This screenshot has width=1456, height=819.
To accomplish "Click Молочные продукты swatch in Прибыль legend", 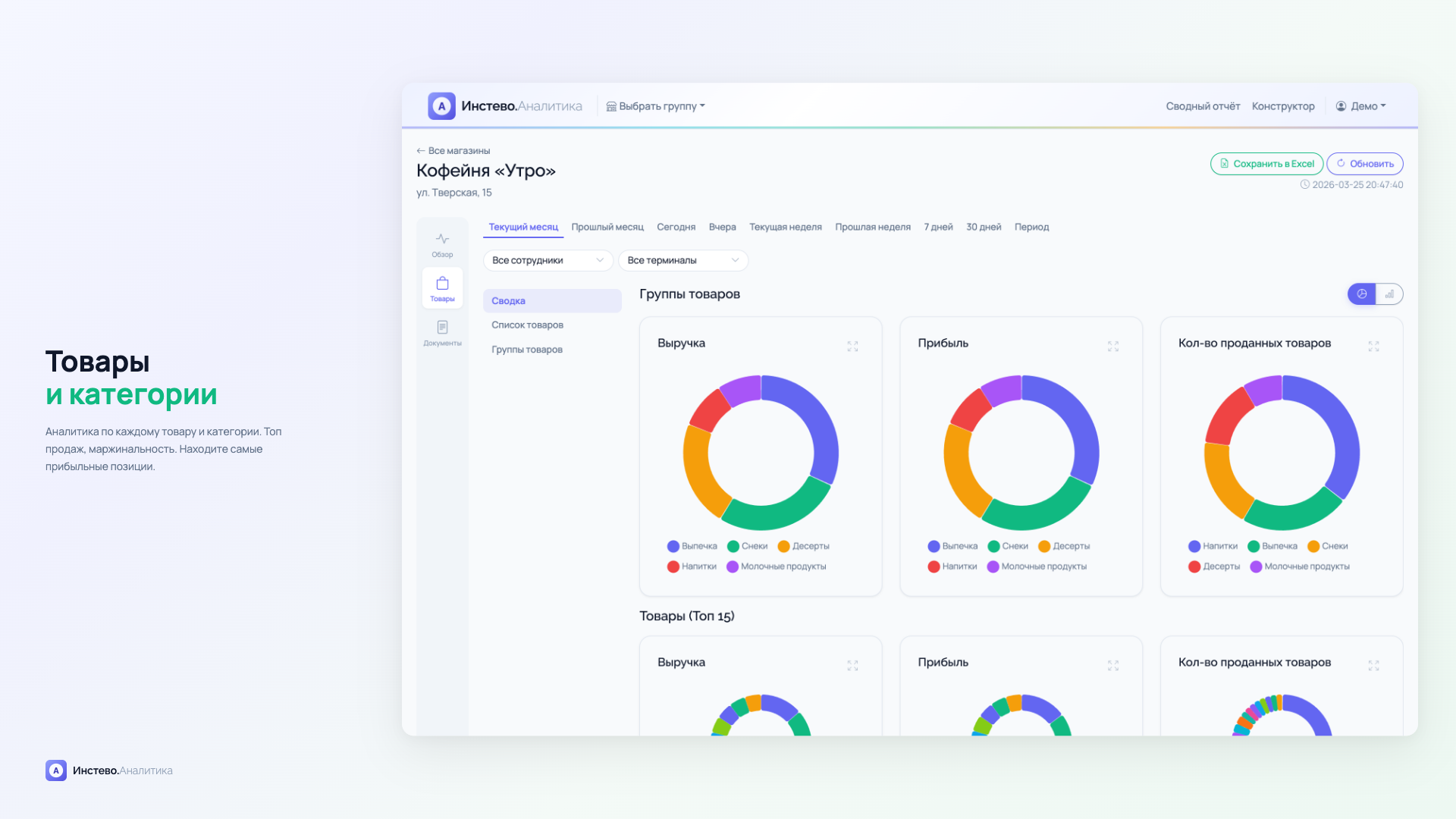I will (x=993, y=566).
